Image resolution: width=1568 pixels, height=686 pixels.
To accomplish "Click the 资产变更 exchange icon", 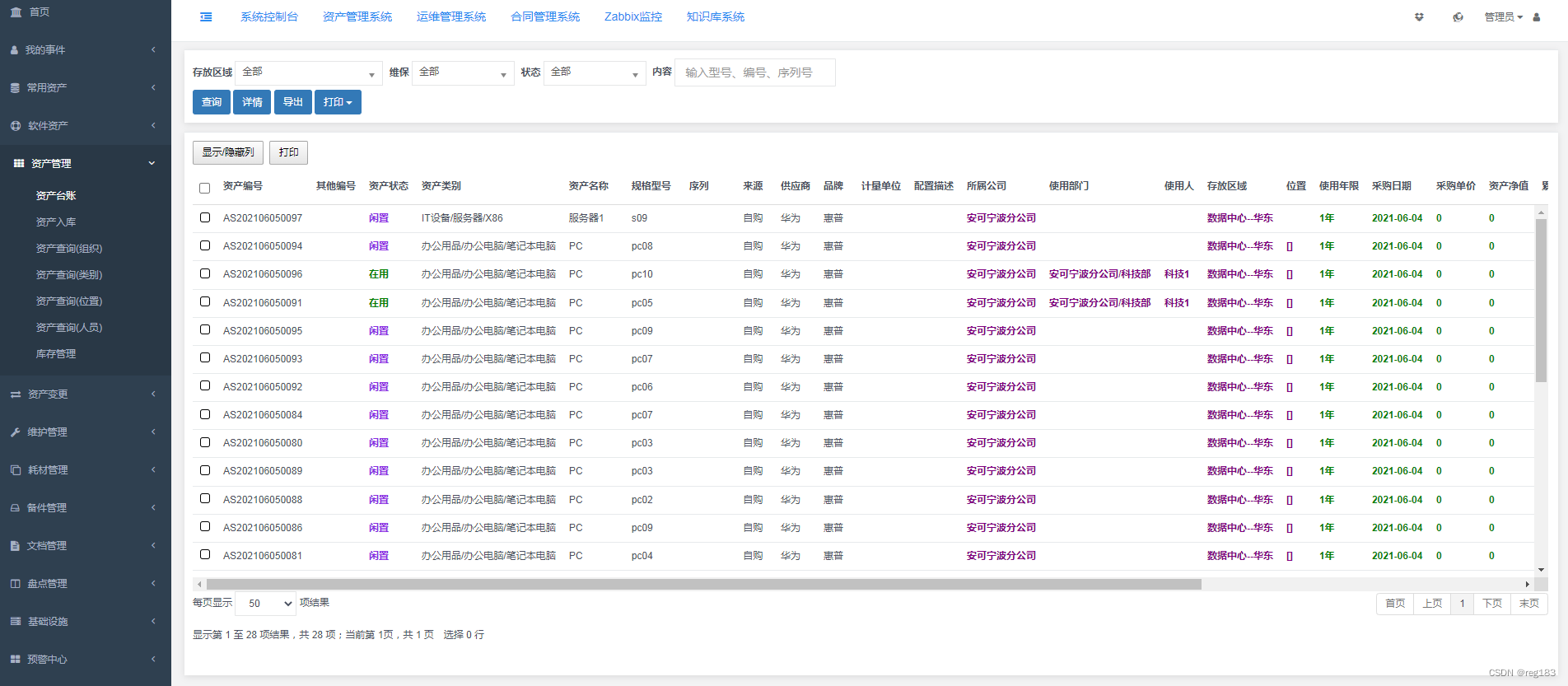I will click(x=16, y=394).
